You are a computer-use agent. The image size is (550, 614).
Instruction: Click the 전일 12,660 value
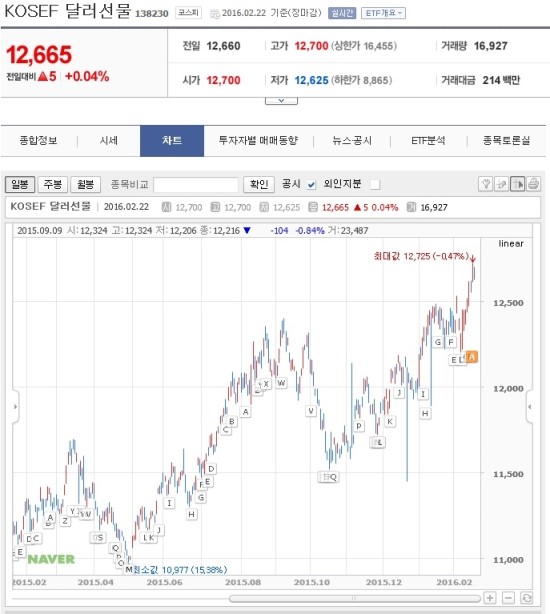click(223, 46)
